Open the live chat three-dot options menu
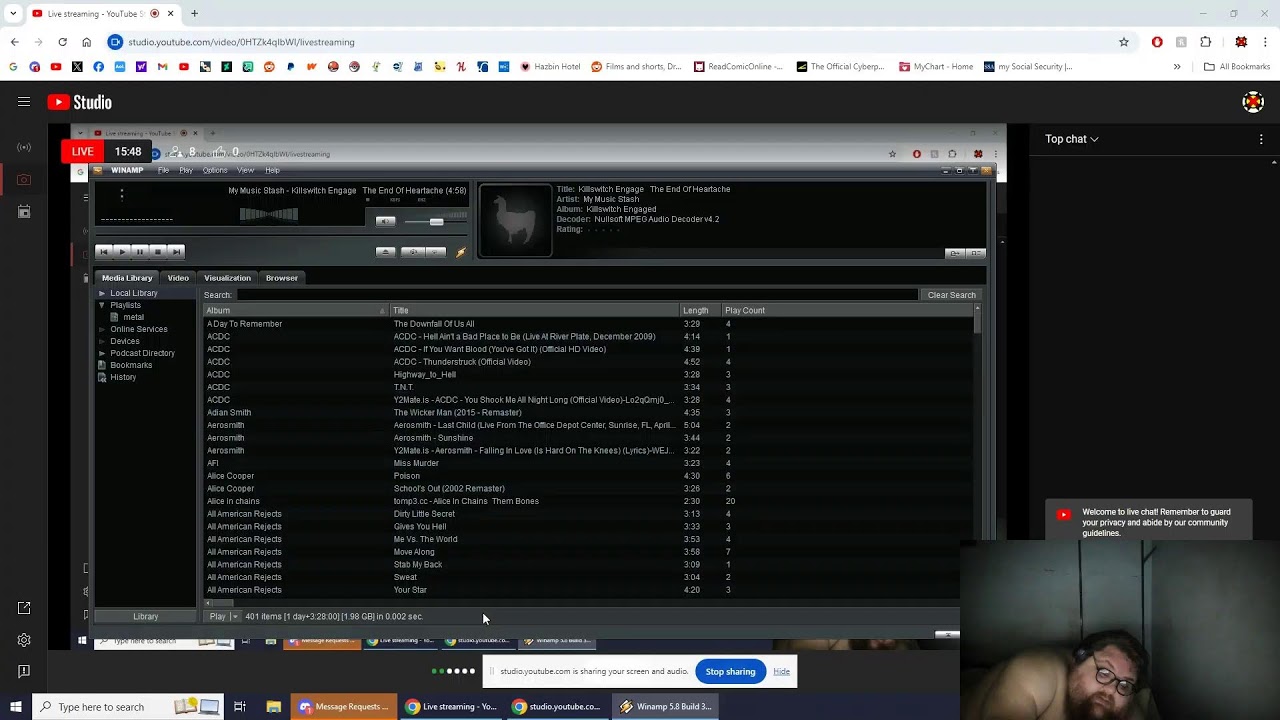The height and width of the screenshot is (720, 1280). pos(1261,140)
